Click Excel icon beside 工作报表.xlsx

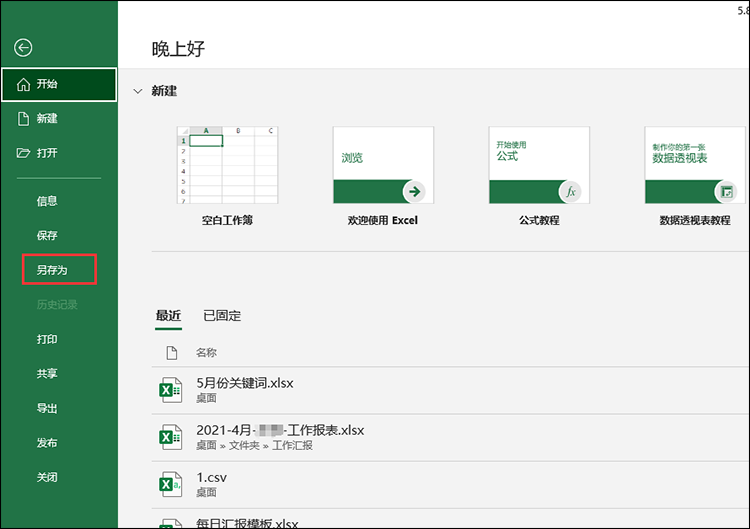[x=170, y=437]
